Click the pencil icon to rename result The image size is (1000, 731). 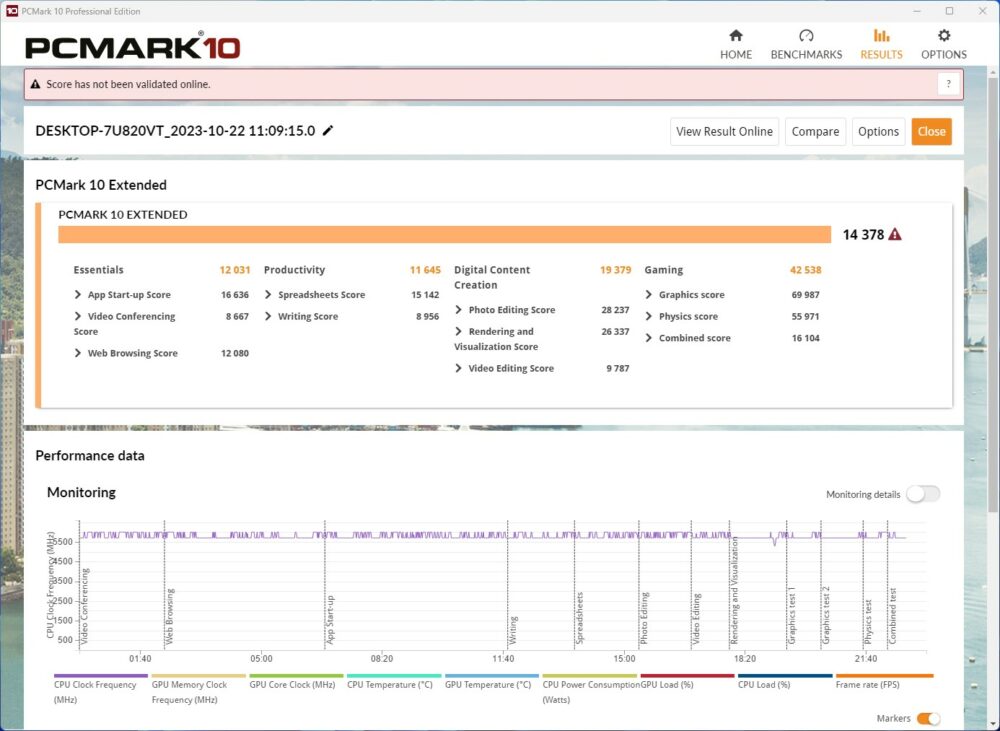[x=328, y=131]
